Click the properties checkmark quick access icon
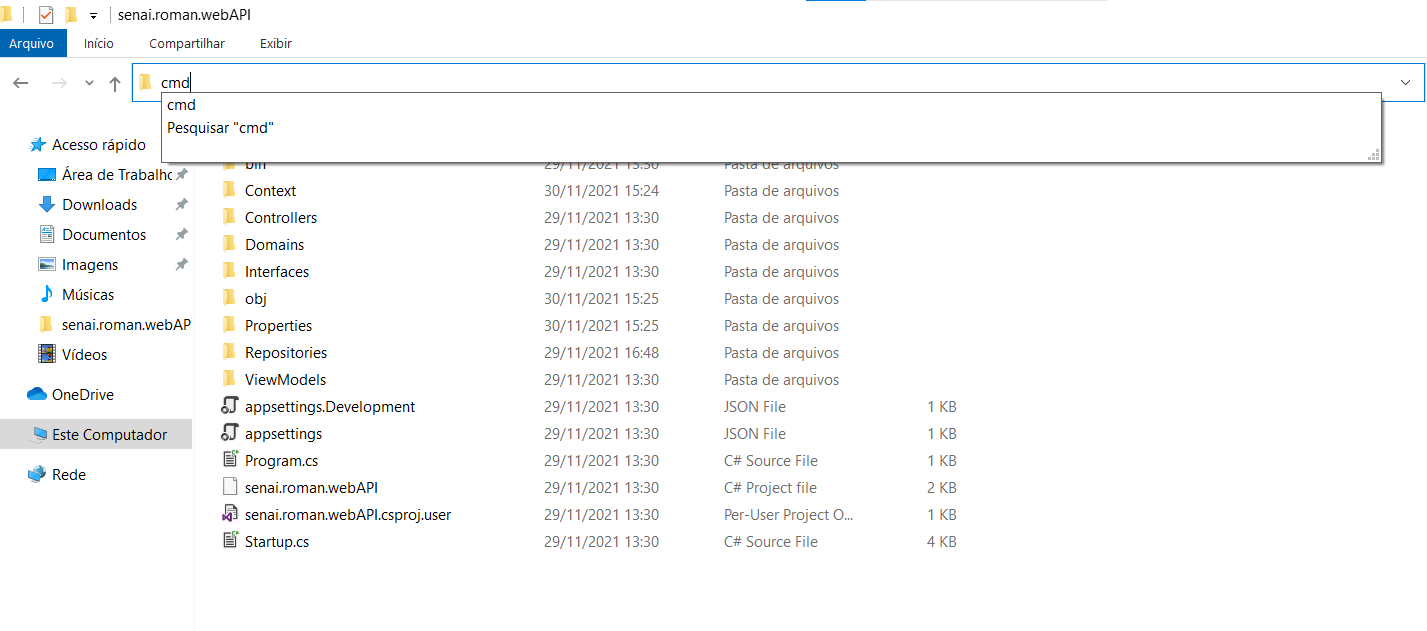 coord(46,14)
